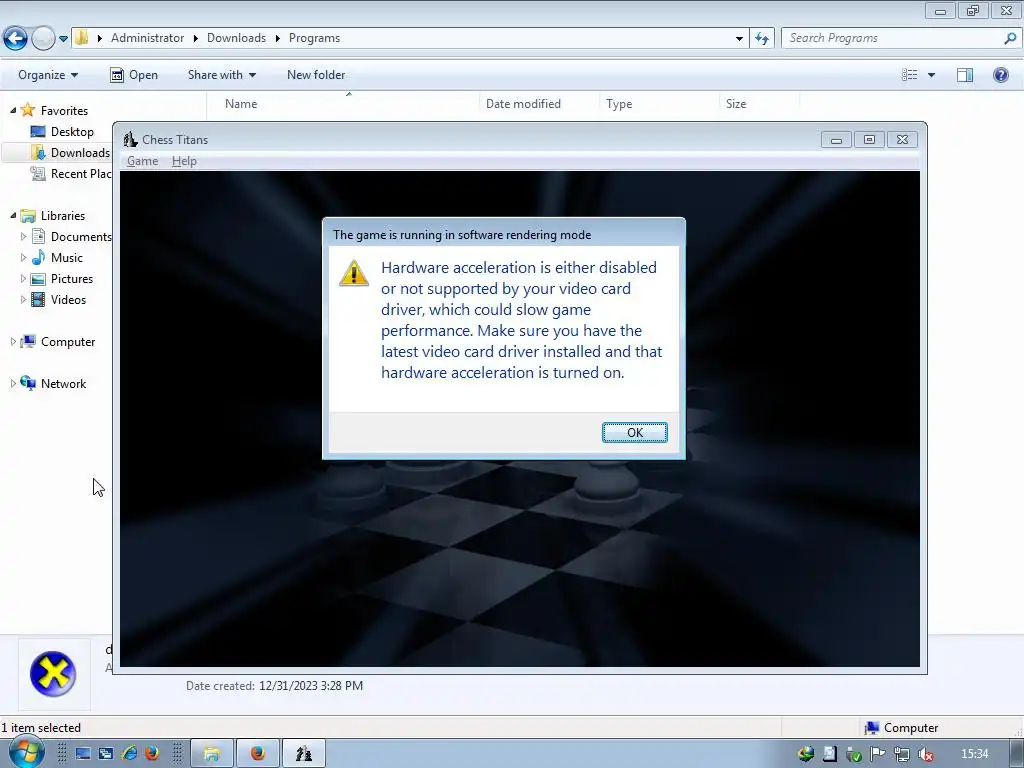Open Explorer help question mark icon
This screenshot has height=768, width=1024.
coord(1000,74)
